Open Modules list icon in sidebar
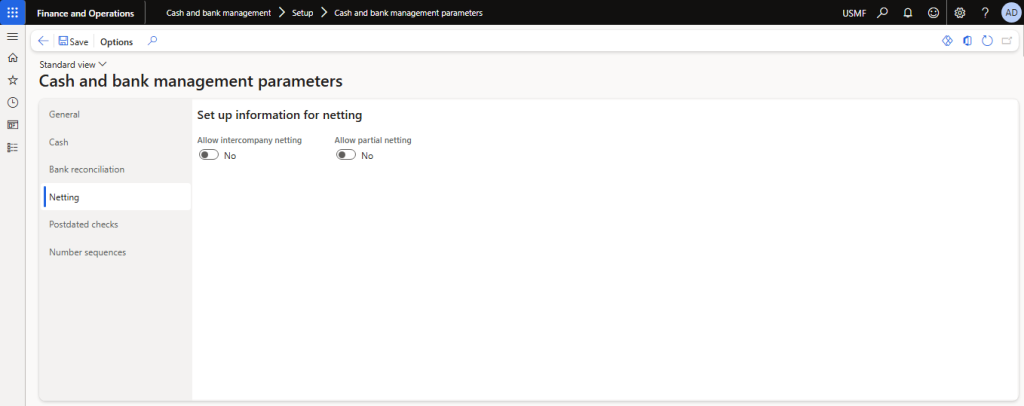 [x=12, y=147]
